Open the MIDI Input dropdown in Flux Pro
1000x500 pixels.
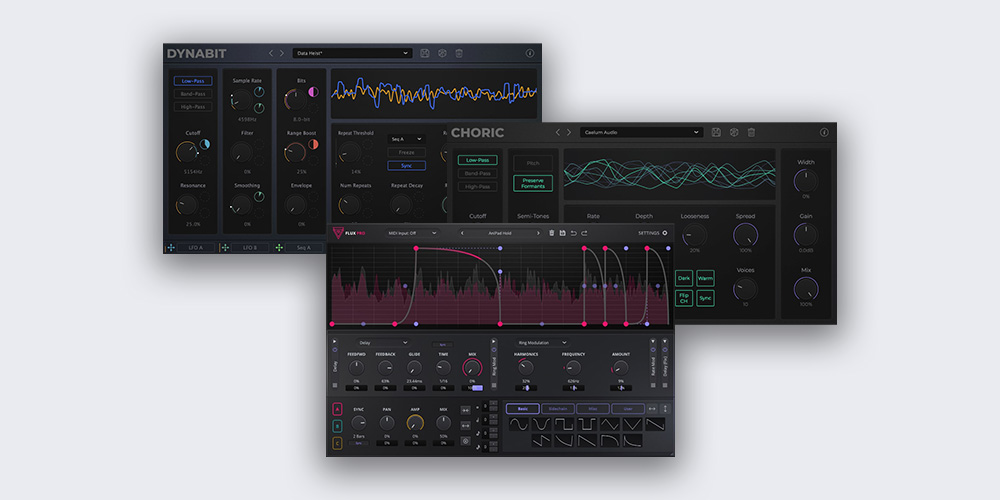(x=412, y=233)
